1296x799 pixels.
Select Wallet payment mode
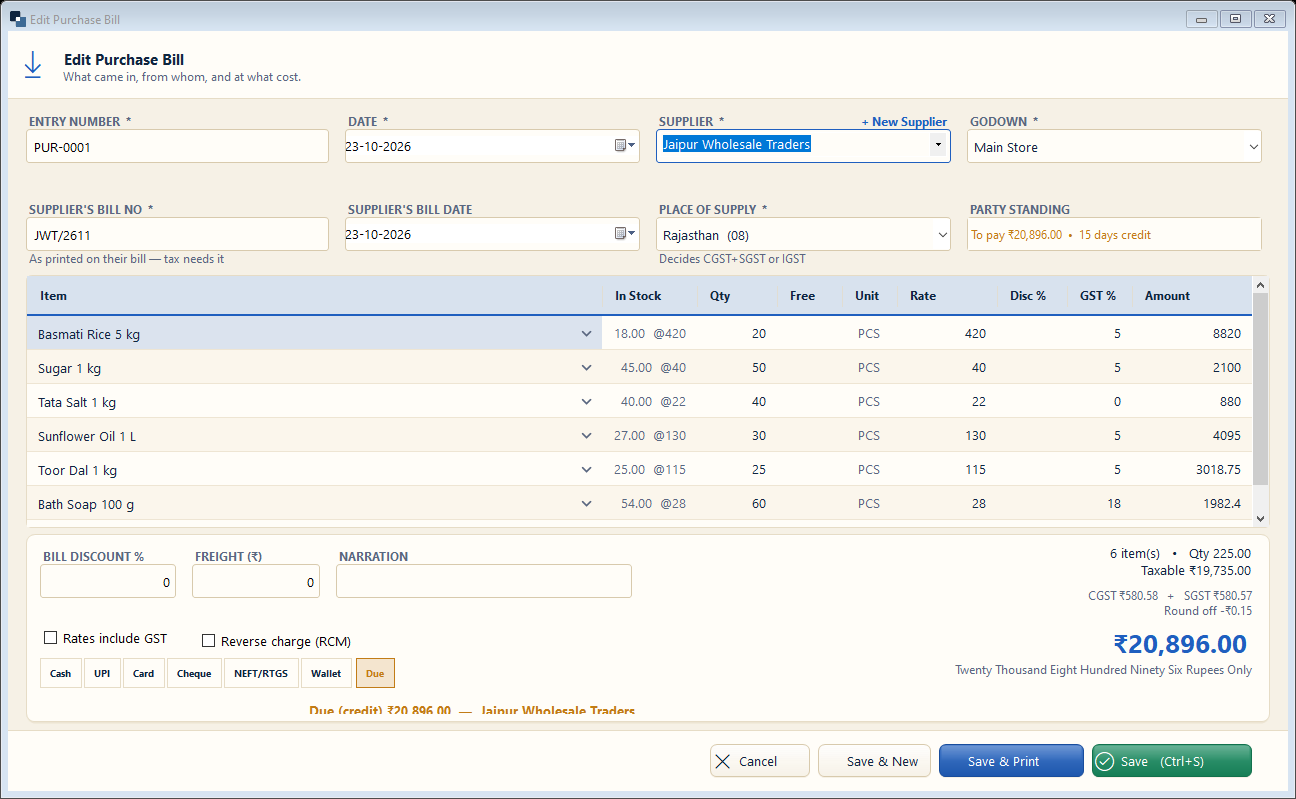point(326,673)
